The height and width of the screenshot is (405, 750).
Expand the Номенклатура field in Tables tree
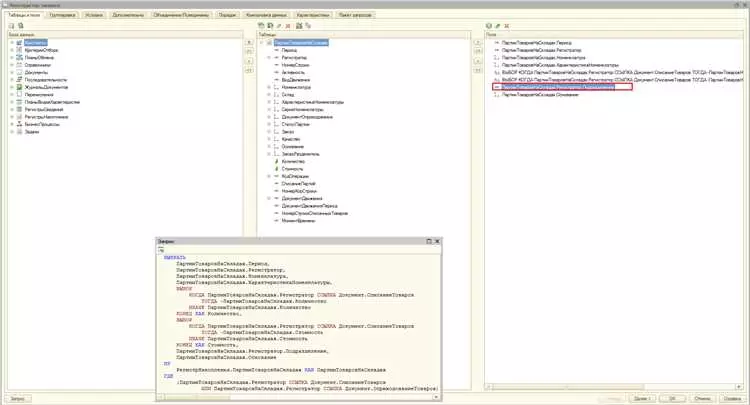[269, 88]
